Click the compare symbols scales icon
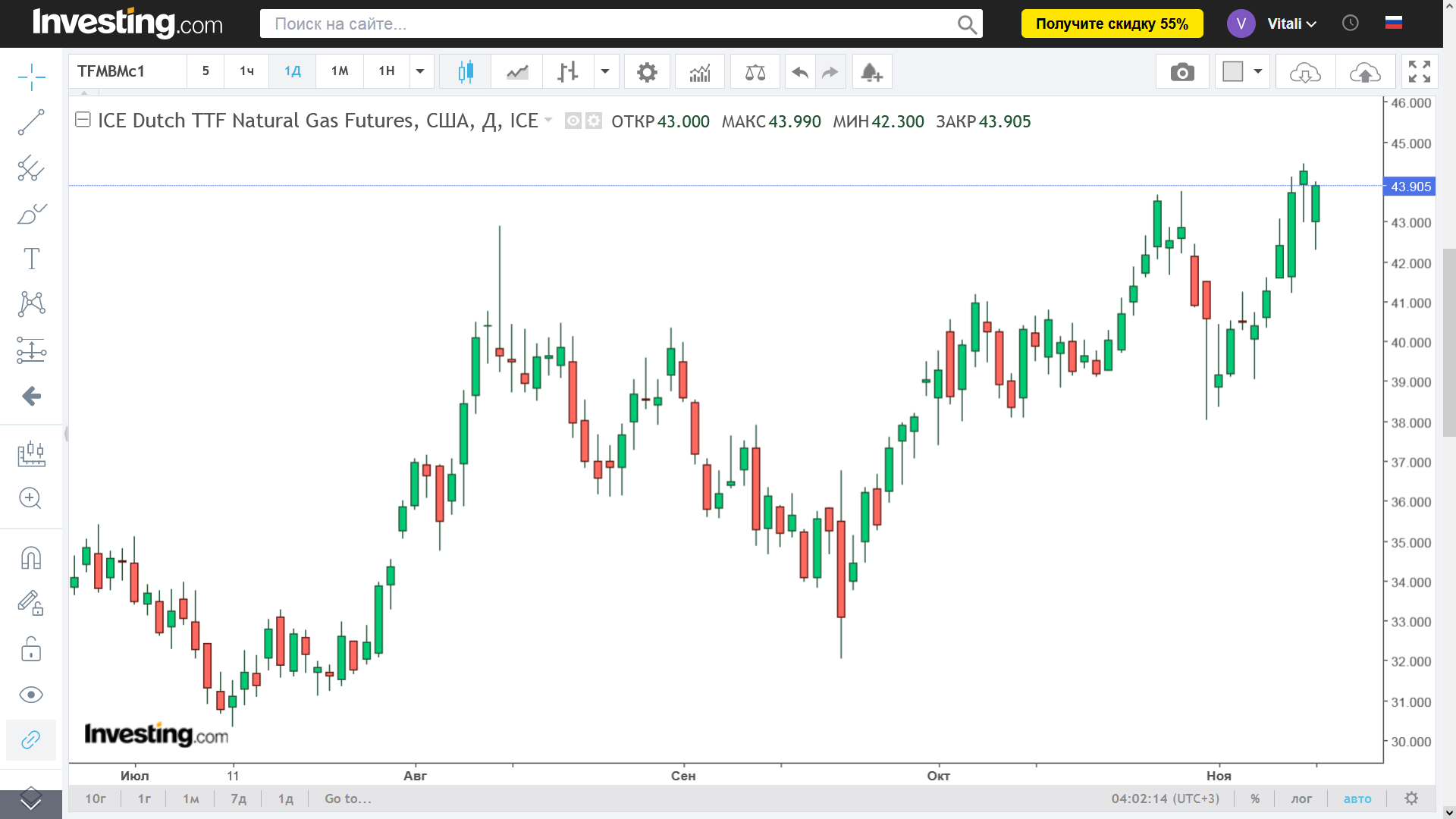This screenshot has width=1456, height=819. [x=755, y=72]
